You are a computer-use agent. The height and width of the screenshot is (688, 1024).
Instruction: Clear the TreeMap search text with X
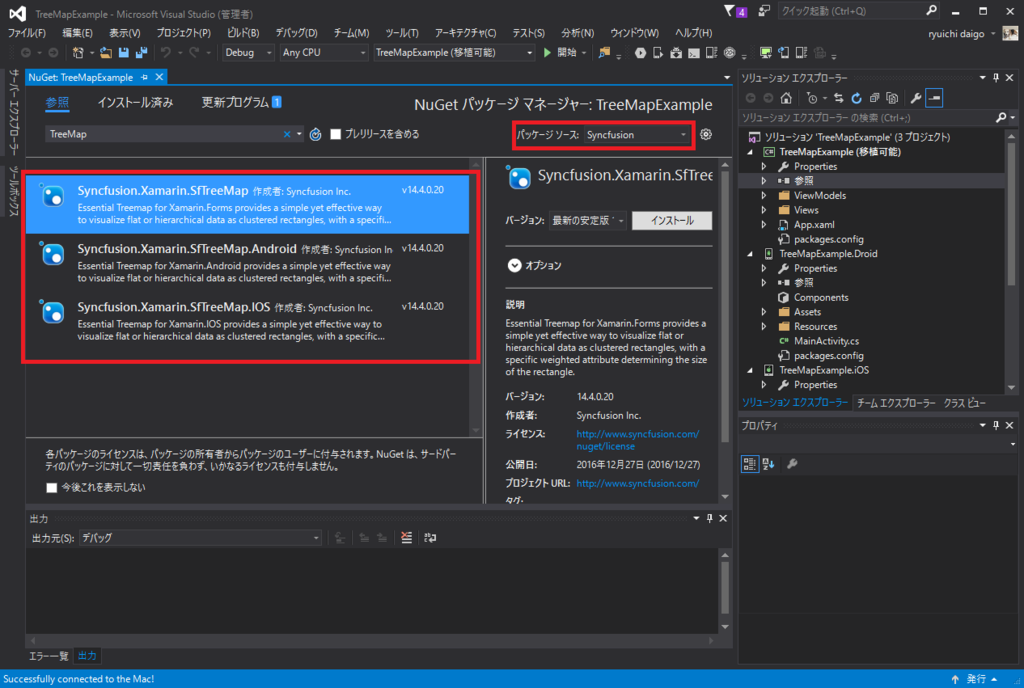[x=287, y=134]
